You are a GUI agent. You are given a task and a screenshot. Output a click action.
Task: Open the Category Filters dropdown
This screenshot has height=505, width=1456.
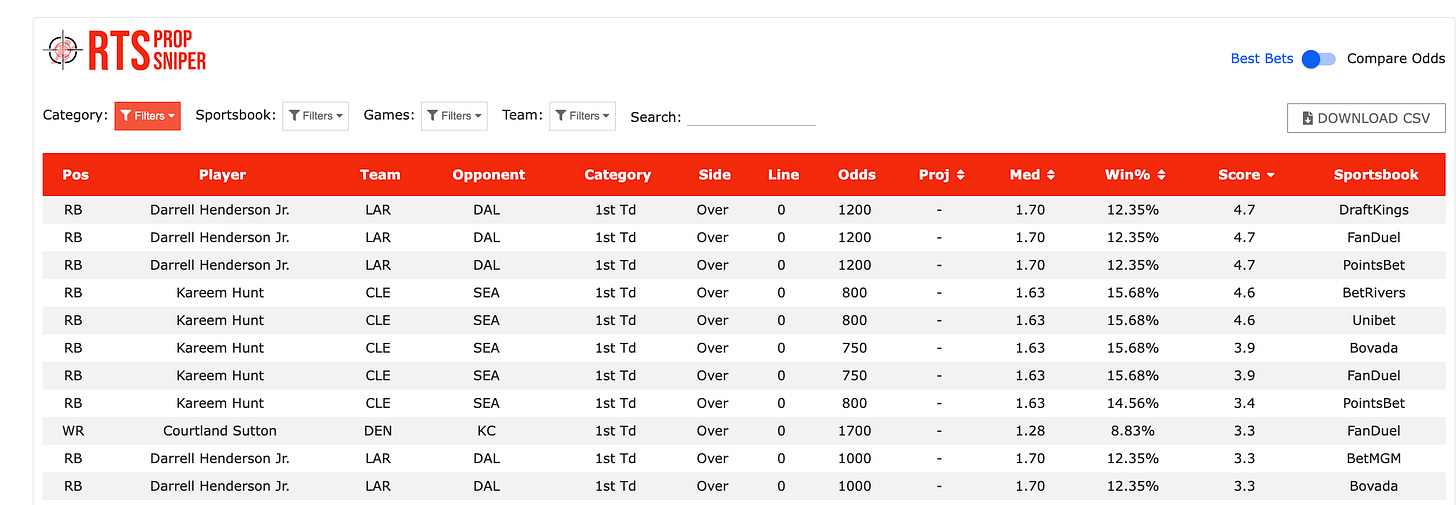click(x=148, y=116)
